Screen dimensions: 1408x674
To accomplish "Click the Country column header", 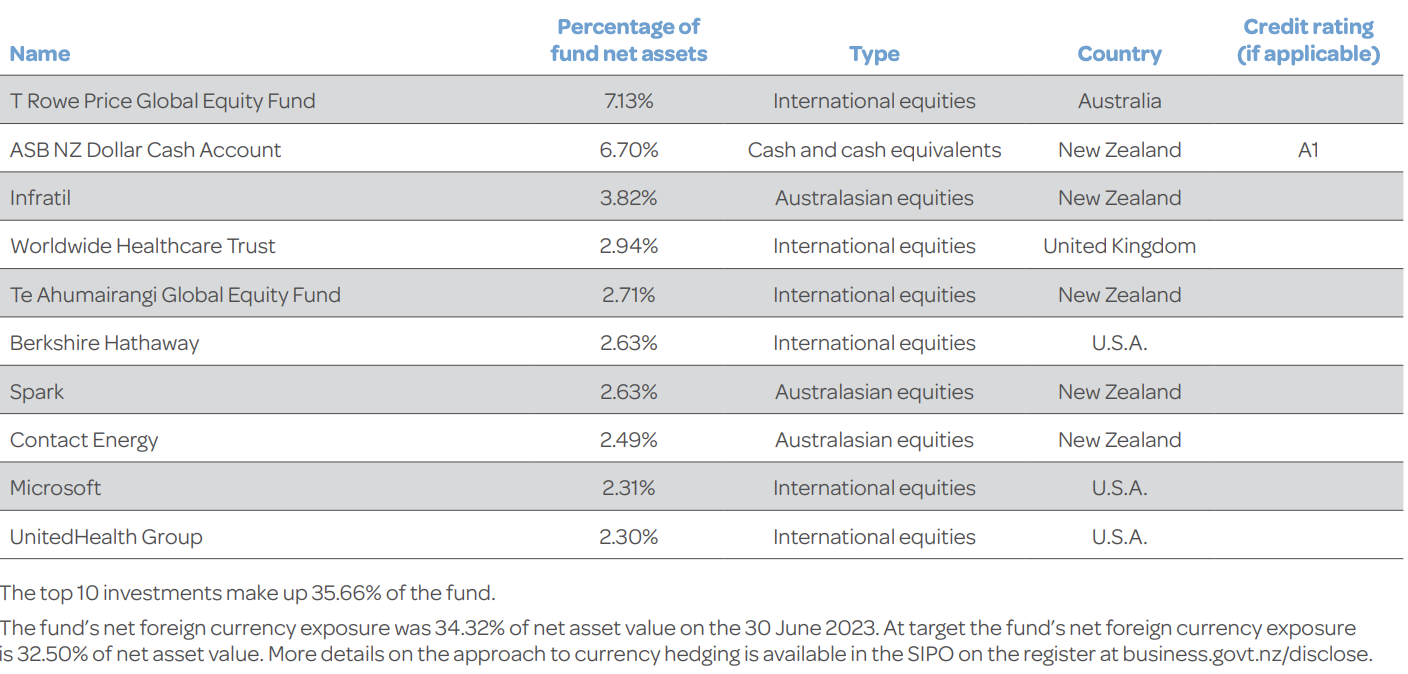I will (x=1119, y=54).
